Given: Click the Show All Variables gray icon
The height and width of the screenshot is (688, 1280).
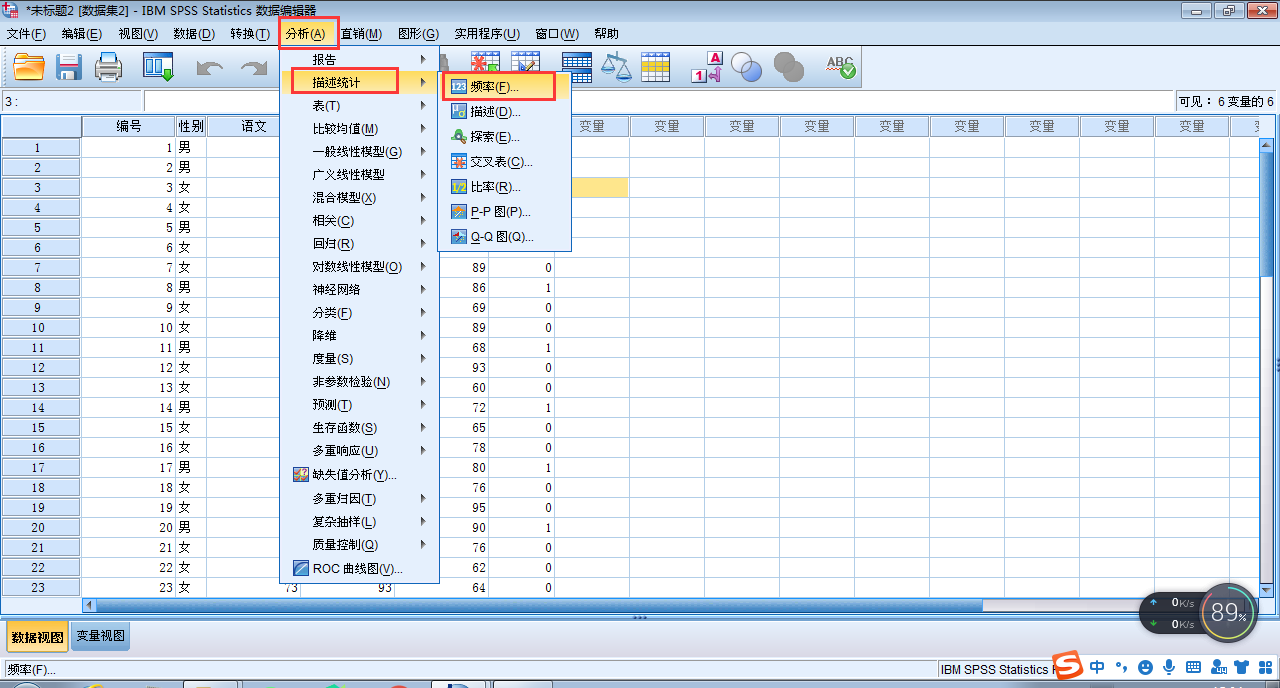Looking at the screenshot, I should pos(788,68).
